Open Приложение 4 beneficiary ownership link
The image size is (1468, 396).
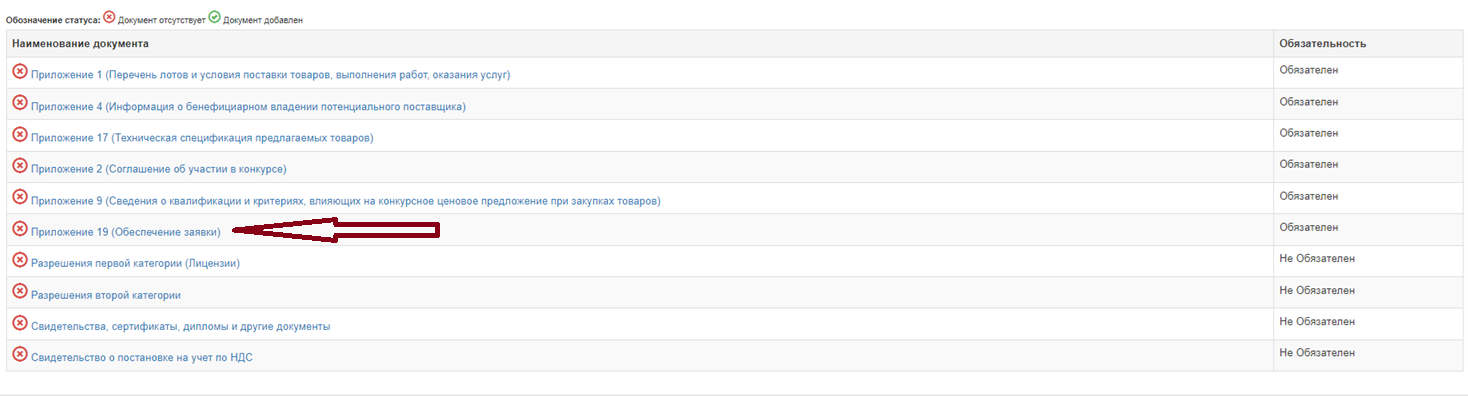coord(248,107)
